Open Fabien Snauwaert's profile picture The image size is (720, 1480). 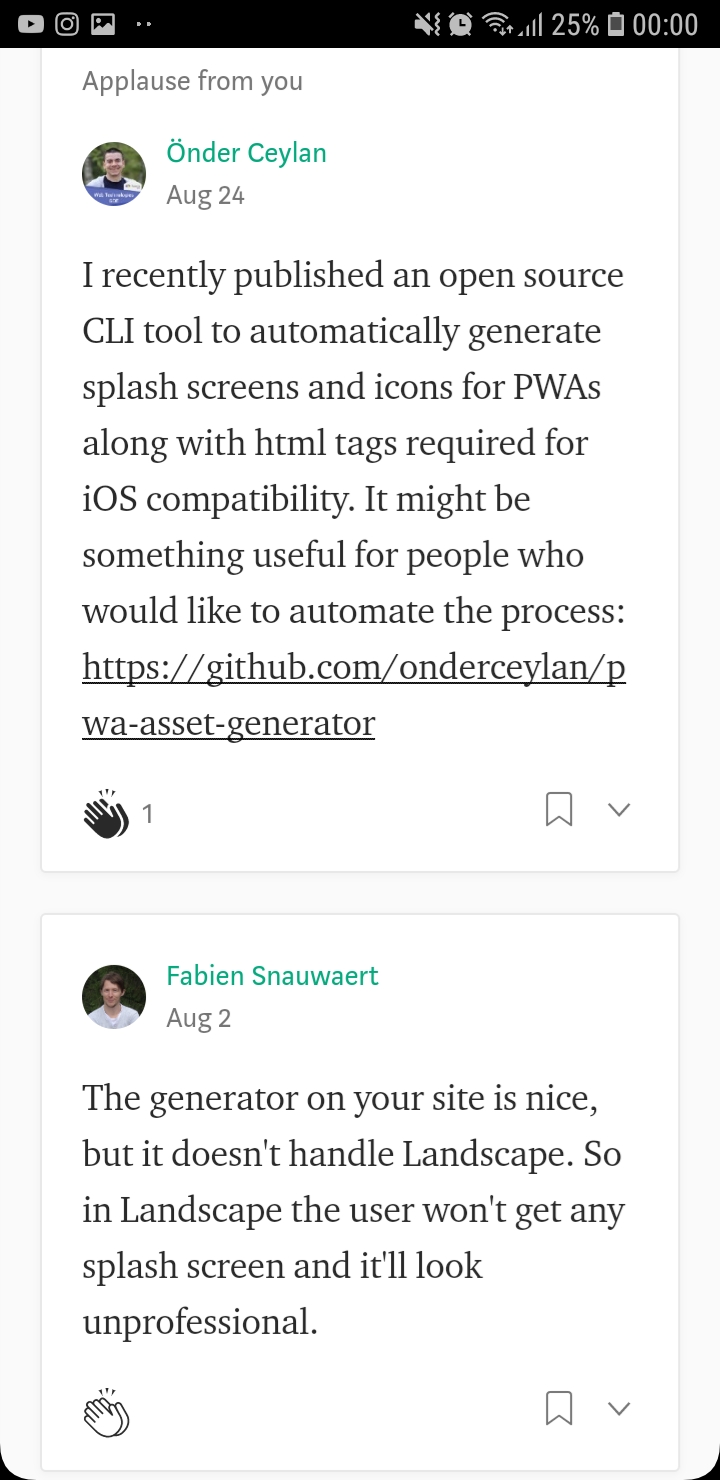(113, 996)
